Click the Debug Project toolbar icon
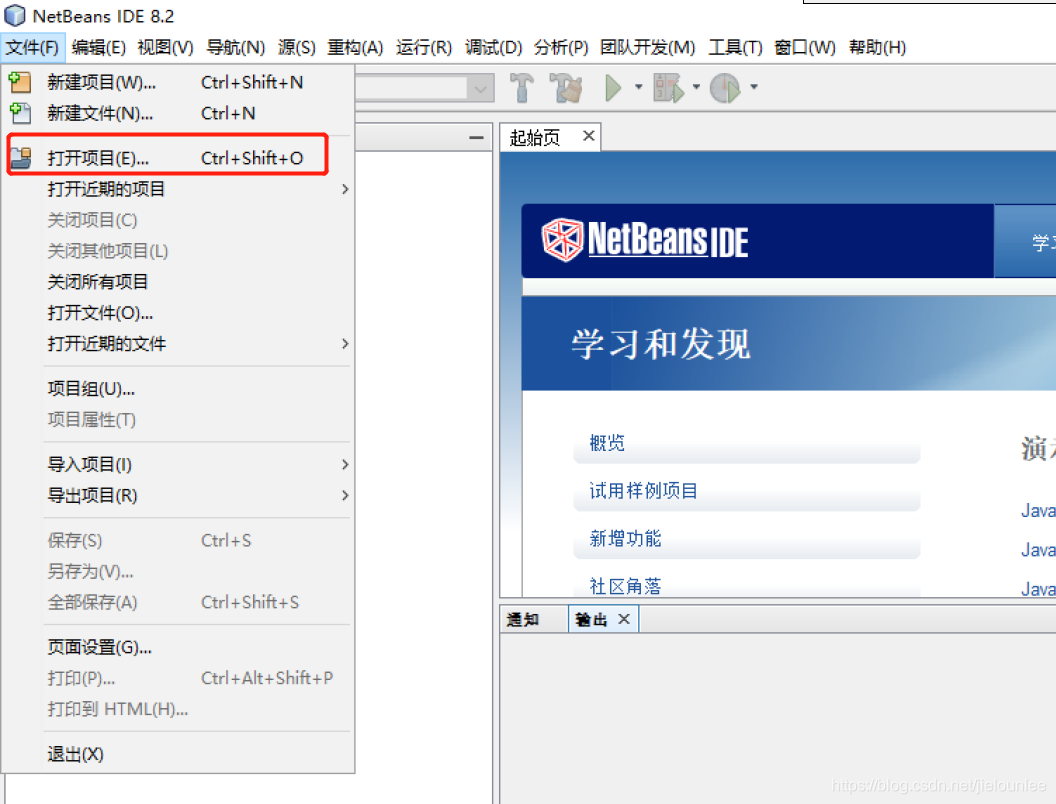The image size is (1056, 804). point(668,88)
